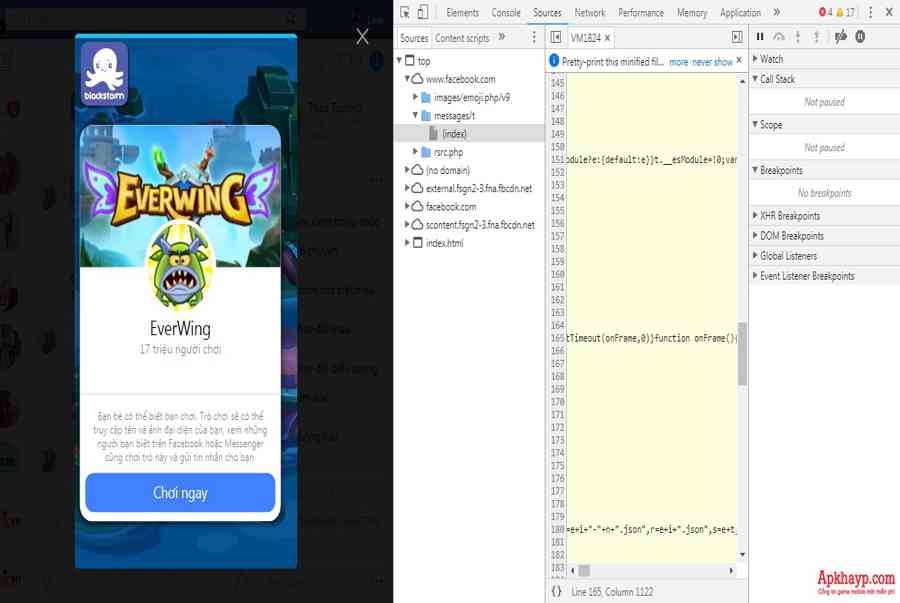Click the EverWing goblin avatar

pos(180,264)
